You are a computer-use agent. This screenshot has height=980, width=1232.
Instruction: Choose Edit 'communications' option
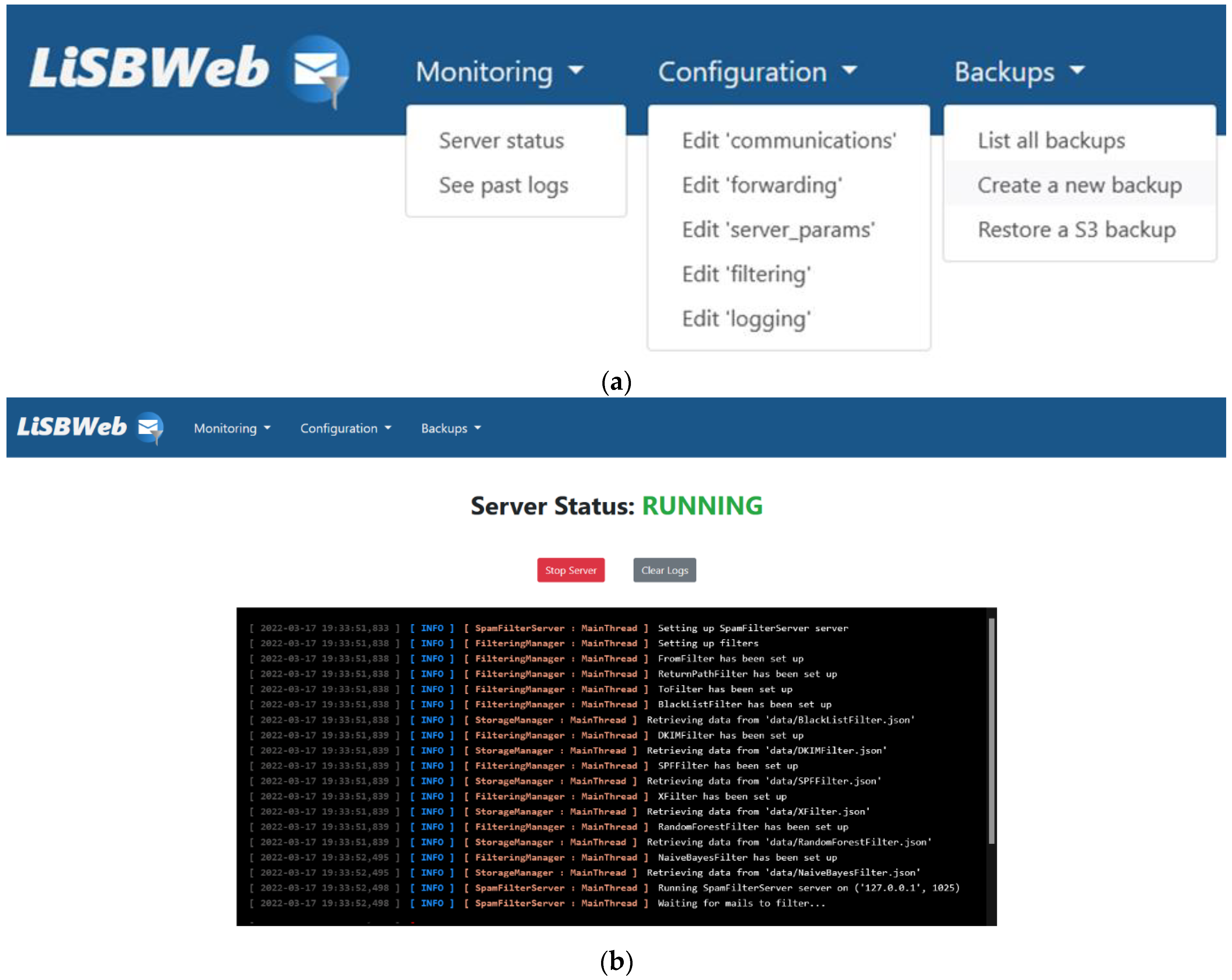[788, 141]
